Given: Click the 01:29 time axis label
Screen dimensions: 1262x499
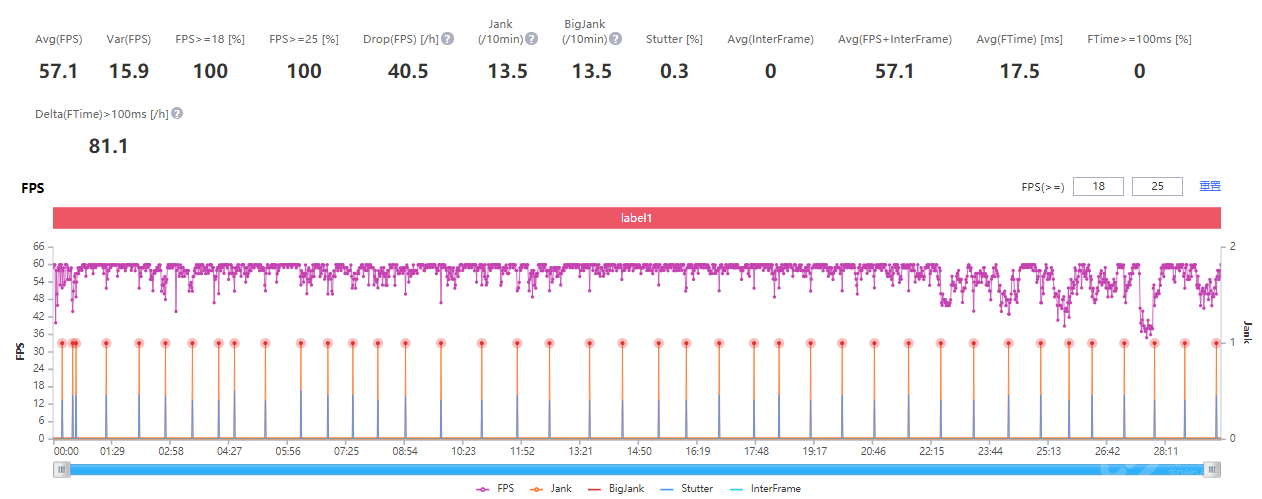Looking at the screenshot, I should (112, 452).
